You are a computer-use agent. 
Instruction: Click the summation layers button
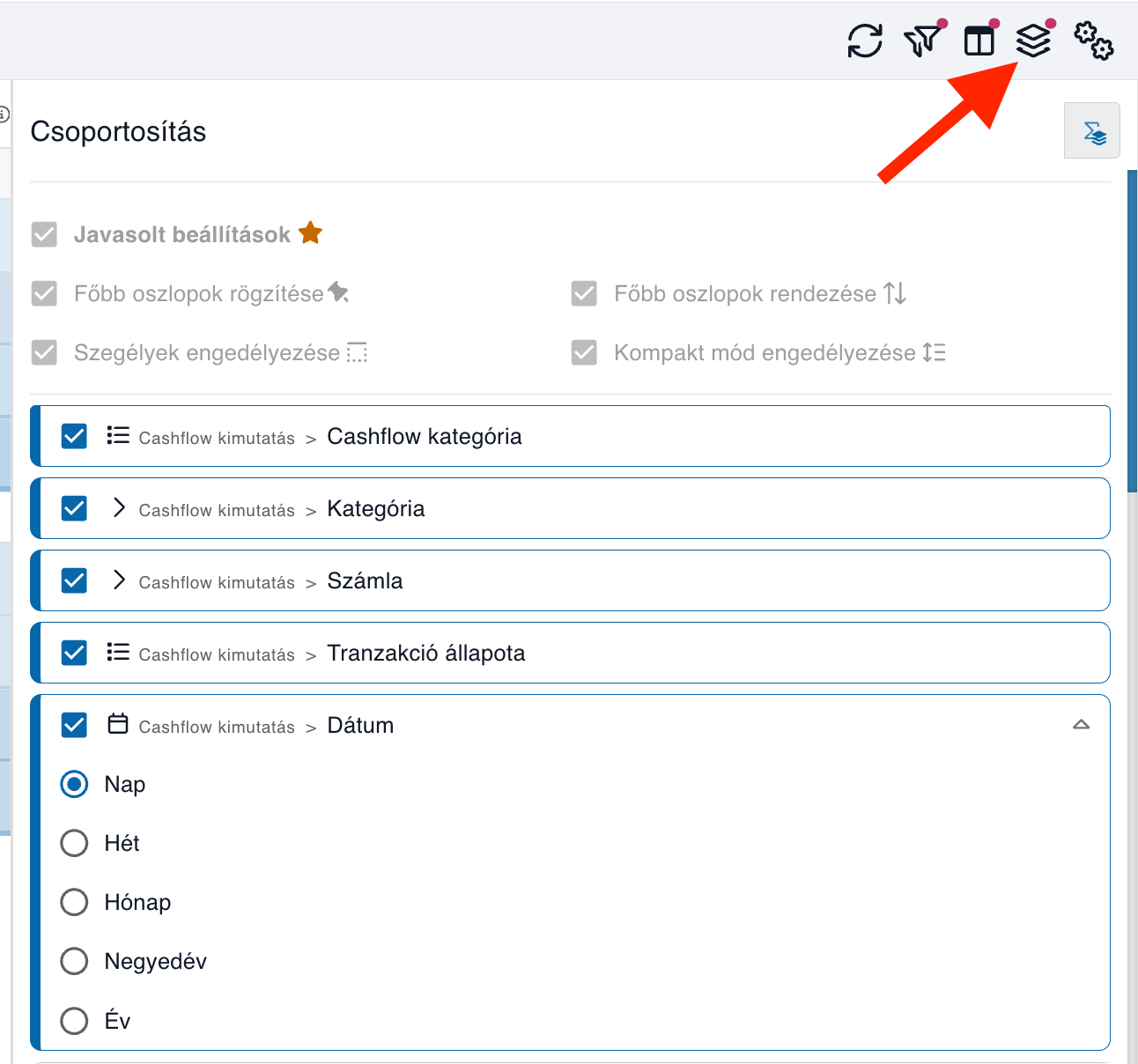1092,130
